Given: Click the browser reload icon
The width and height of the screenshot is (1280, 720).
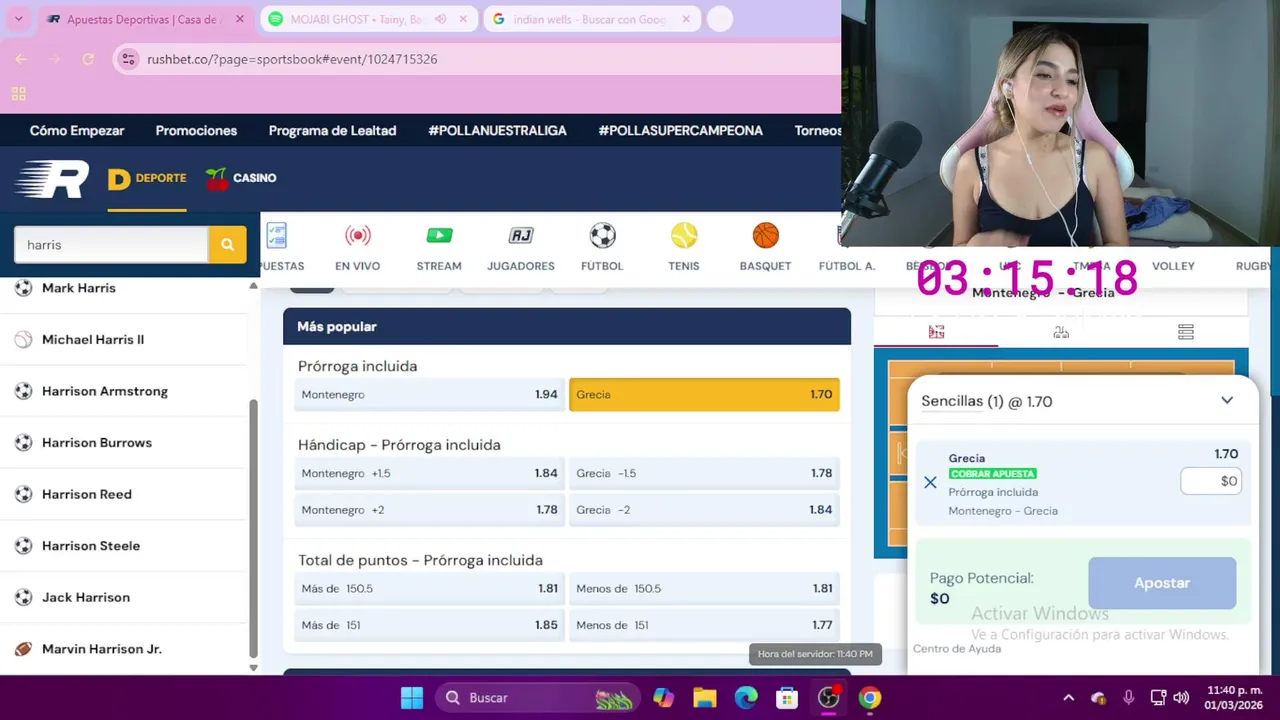Looking at the screenshot, I should [x=88, y=59].
